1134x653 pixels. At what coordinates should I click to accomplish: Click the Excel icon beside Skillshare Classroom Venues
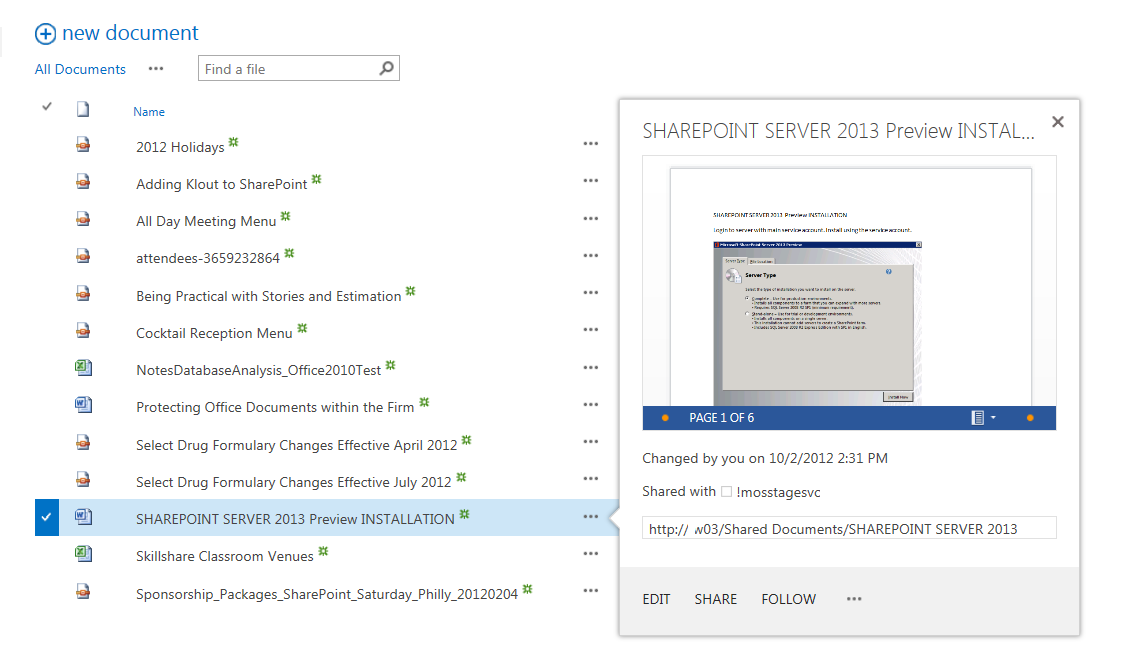point(82,551)
